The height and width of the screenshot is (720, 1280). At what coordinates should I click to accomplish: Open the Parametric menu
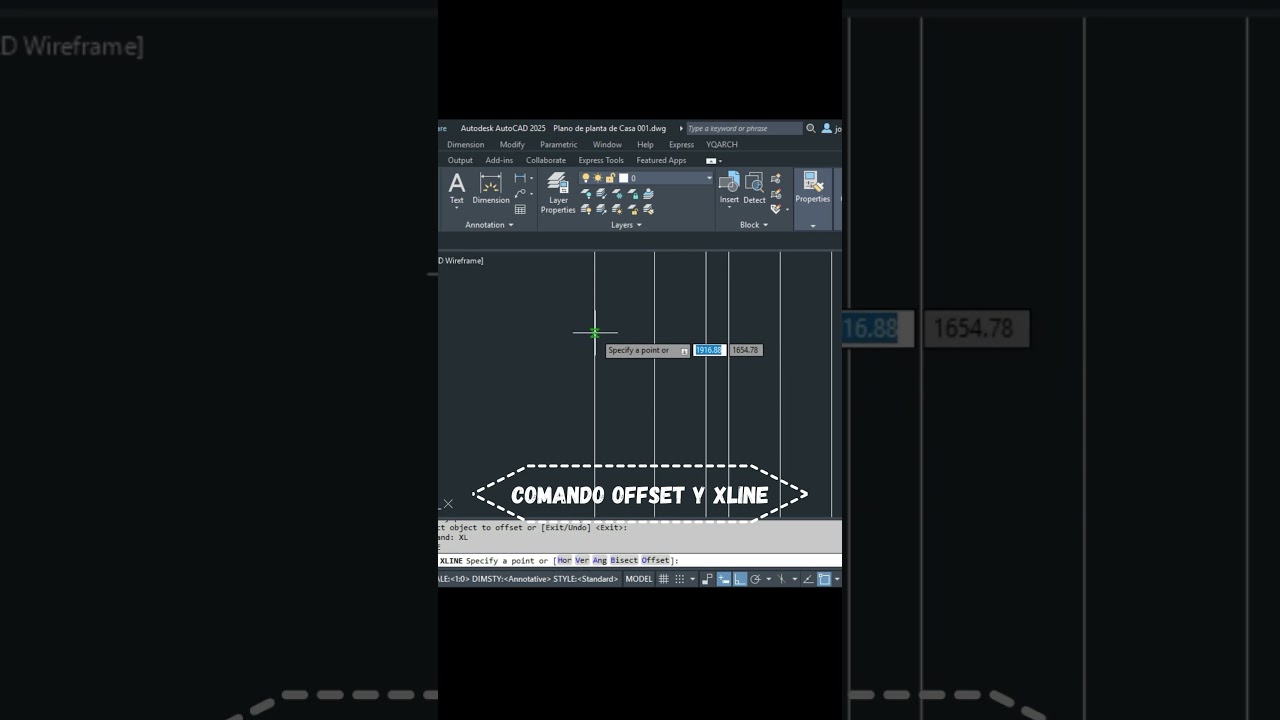click(x=558, y=145)
